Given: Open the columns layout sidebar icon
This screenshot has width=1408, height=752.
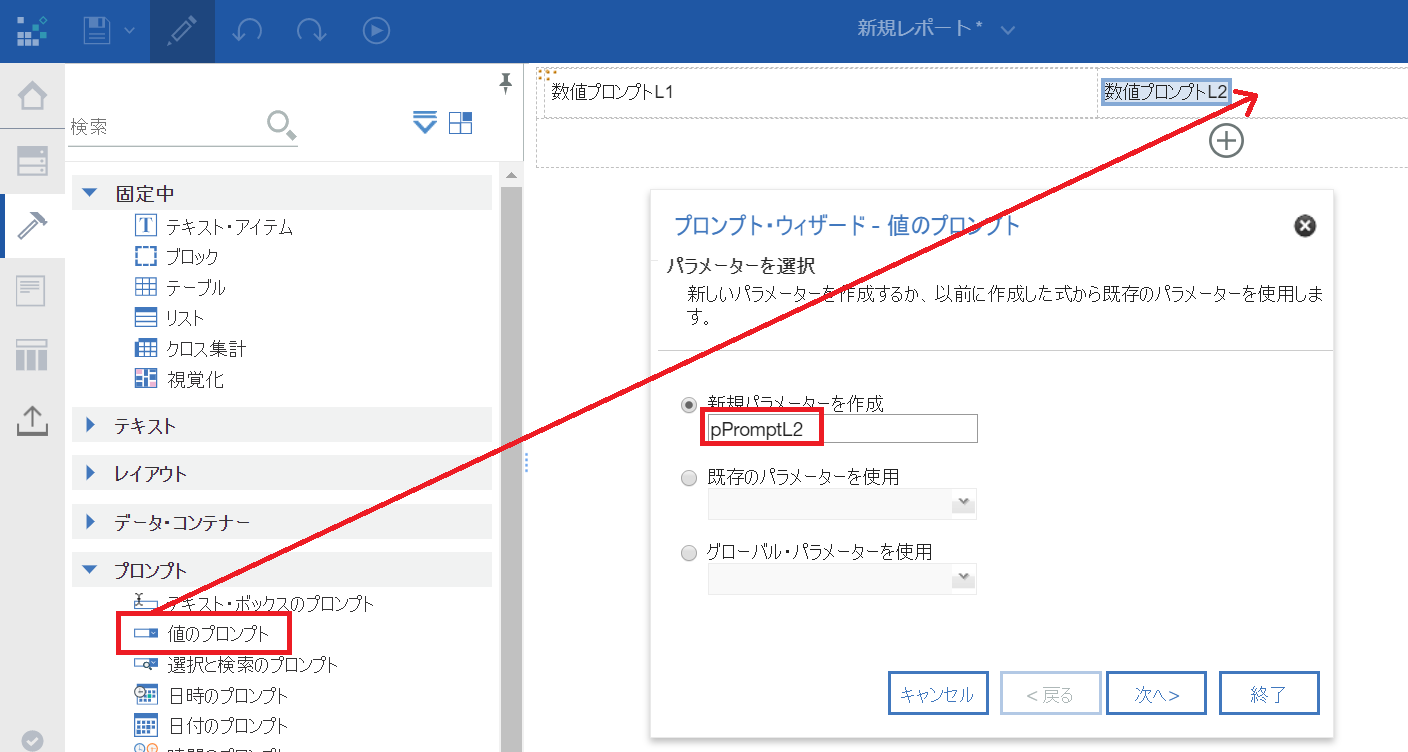Looking at the screenshot, I should point(32,355).
